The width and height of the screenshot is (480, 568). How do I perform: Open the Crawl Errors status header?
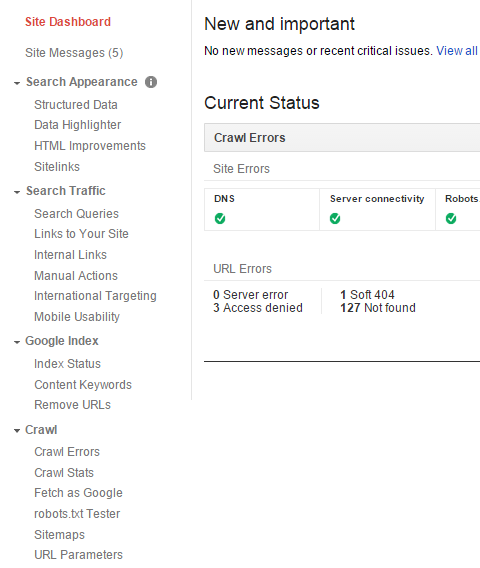pyautogui.click(x=342, y=138)
